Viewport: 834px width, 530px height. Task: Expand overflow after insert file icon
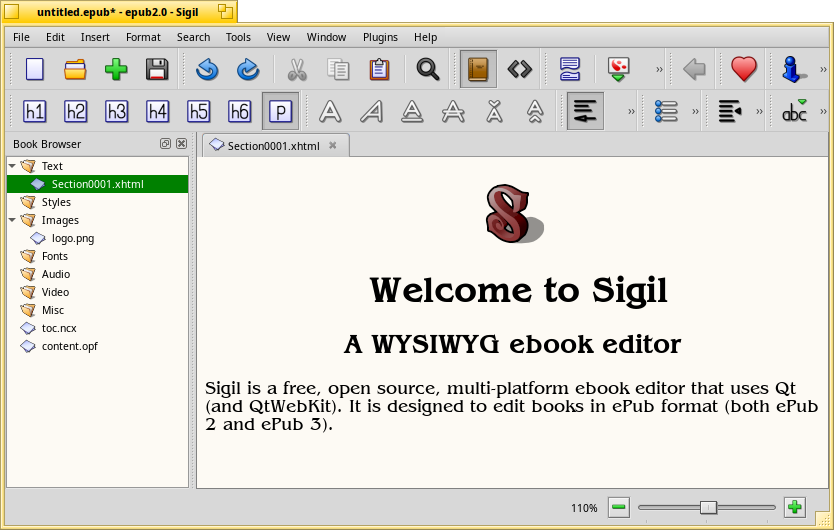point(659,69)
